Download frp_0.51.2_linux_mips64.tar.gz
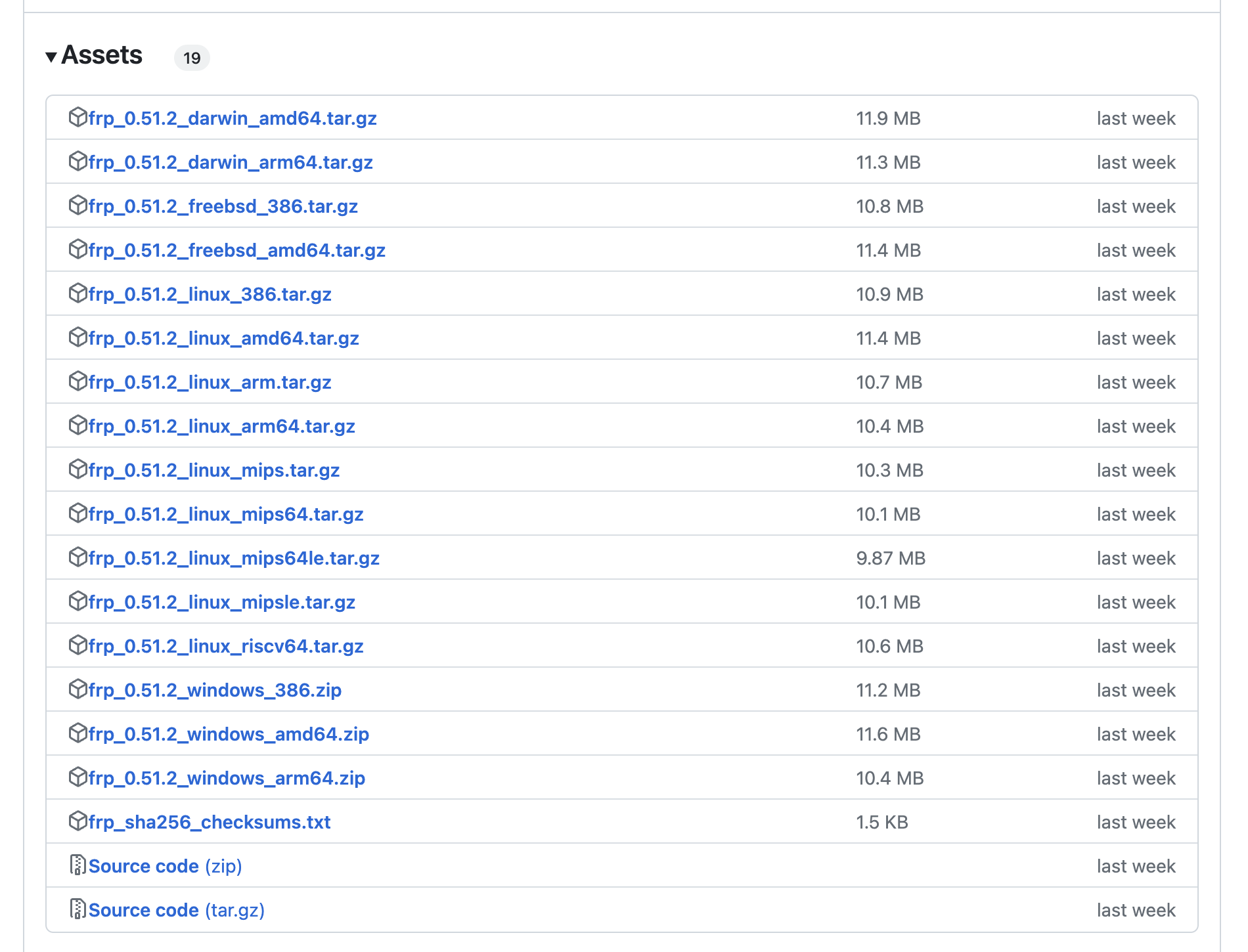Image resolution: width=1248 pixels, height=952 pixels. click(x=226, y=514)
